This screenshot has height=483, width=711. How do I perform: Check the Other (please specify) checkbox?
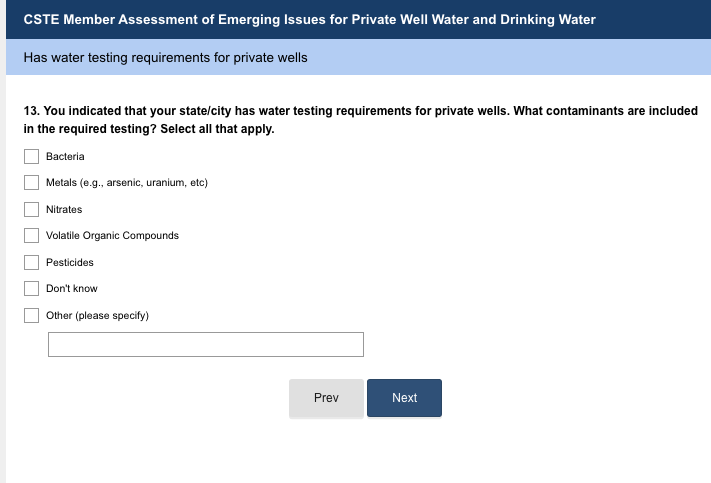coord(31,316)
